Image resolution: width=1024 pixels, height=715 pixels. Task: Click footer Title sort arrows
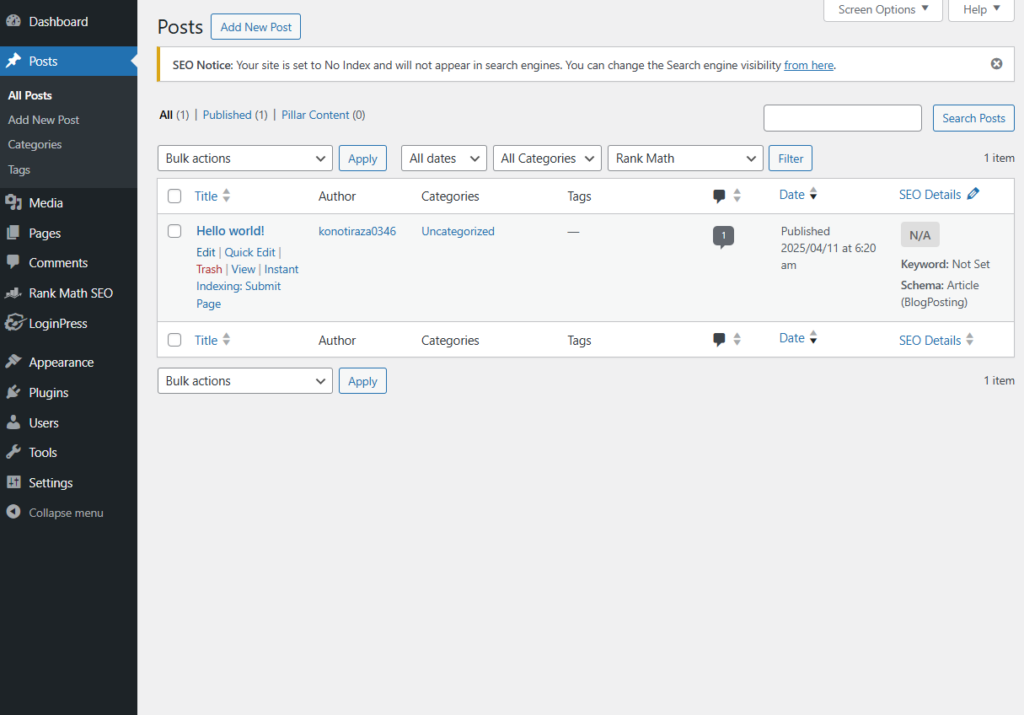pyautogui.click(x=226, y=339)
